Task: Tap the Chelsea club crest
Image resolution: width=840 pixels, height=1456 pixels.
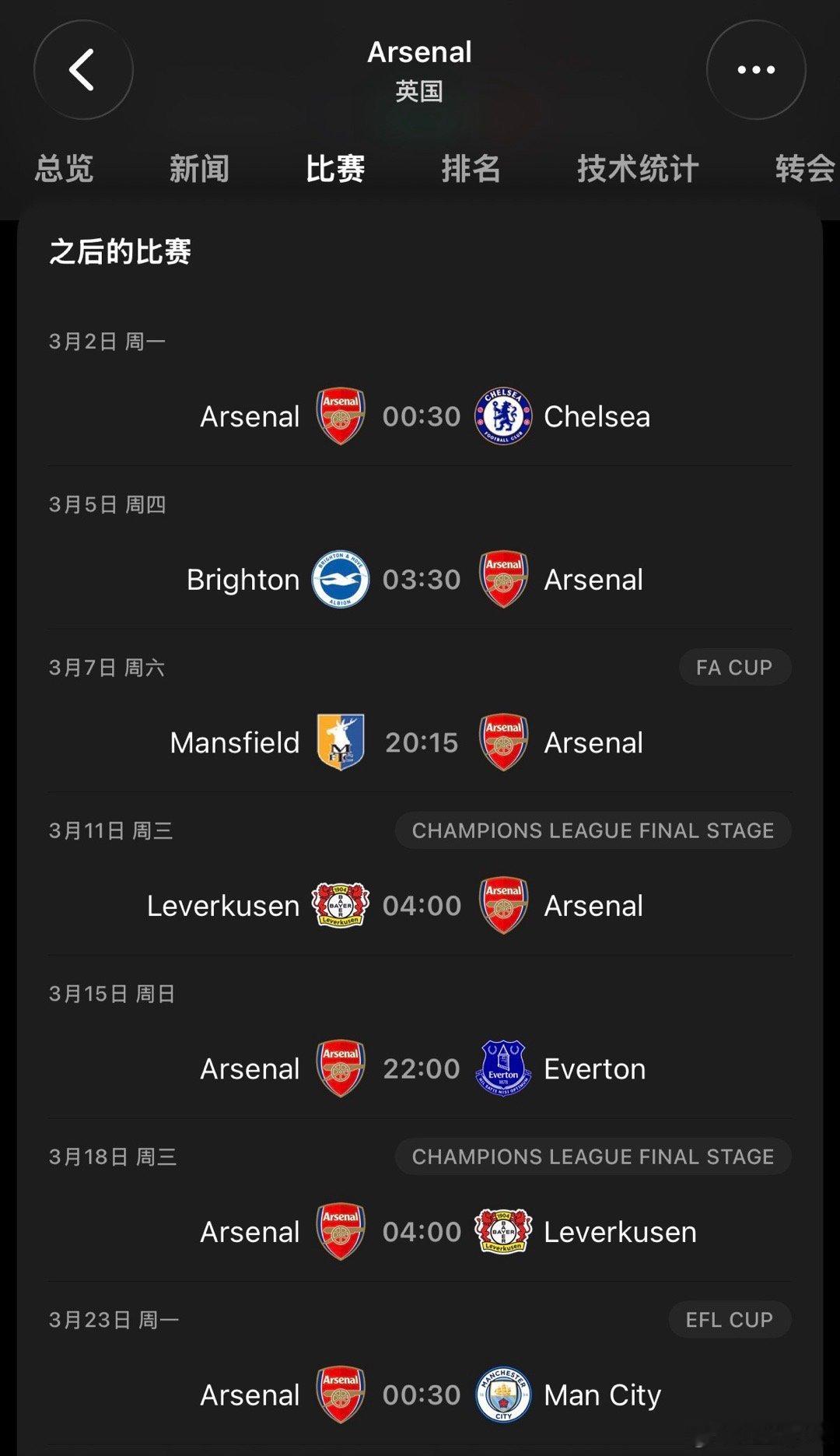Action: pyautogui.click(x=503, y=416)
